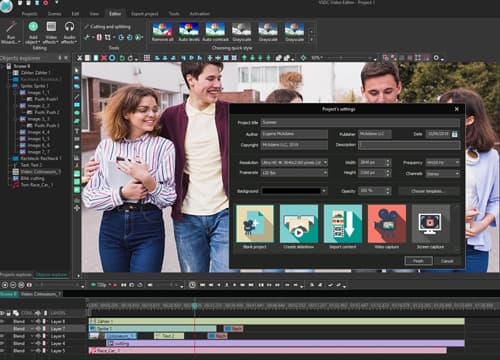500x360 pixels.
Task: Toggle visibility of Layer 4
Action: [x=2, y=343]
